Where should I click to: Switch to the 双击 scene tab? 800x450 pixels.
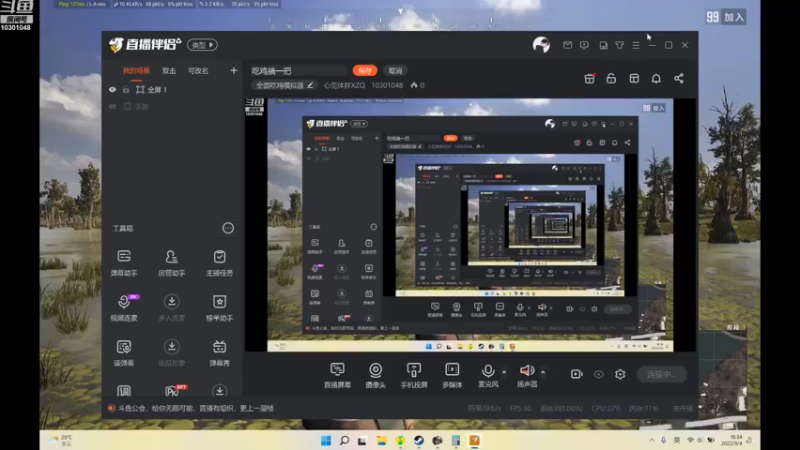[169, 71]
